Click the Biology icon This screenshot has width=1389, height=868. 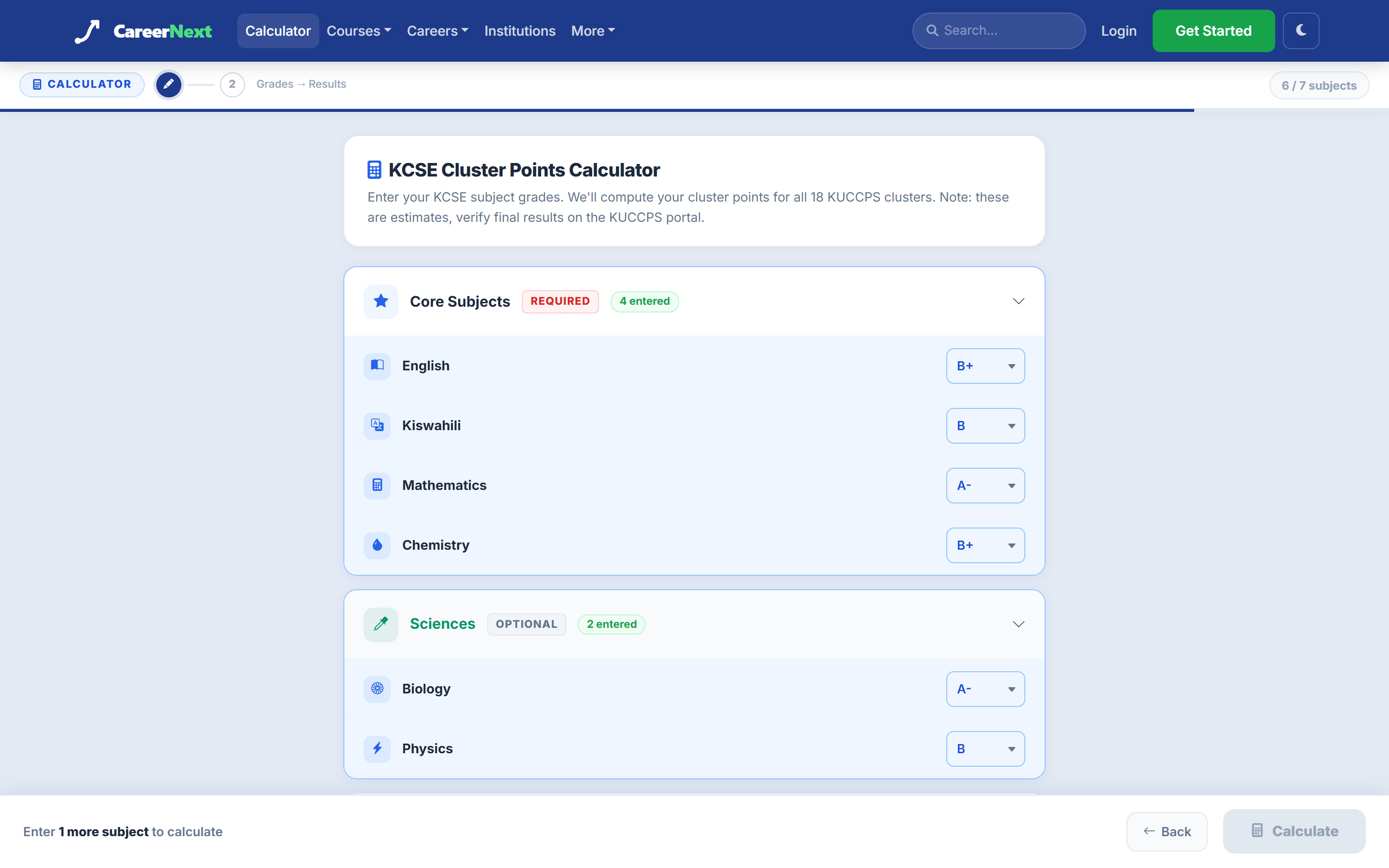pyautogui.click(x=377, y=689)
